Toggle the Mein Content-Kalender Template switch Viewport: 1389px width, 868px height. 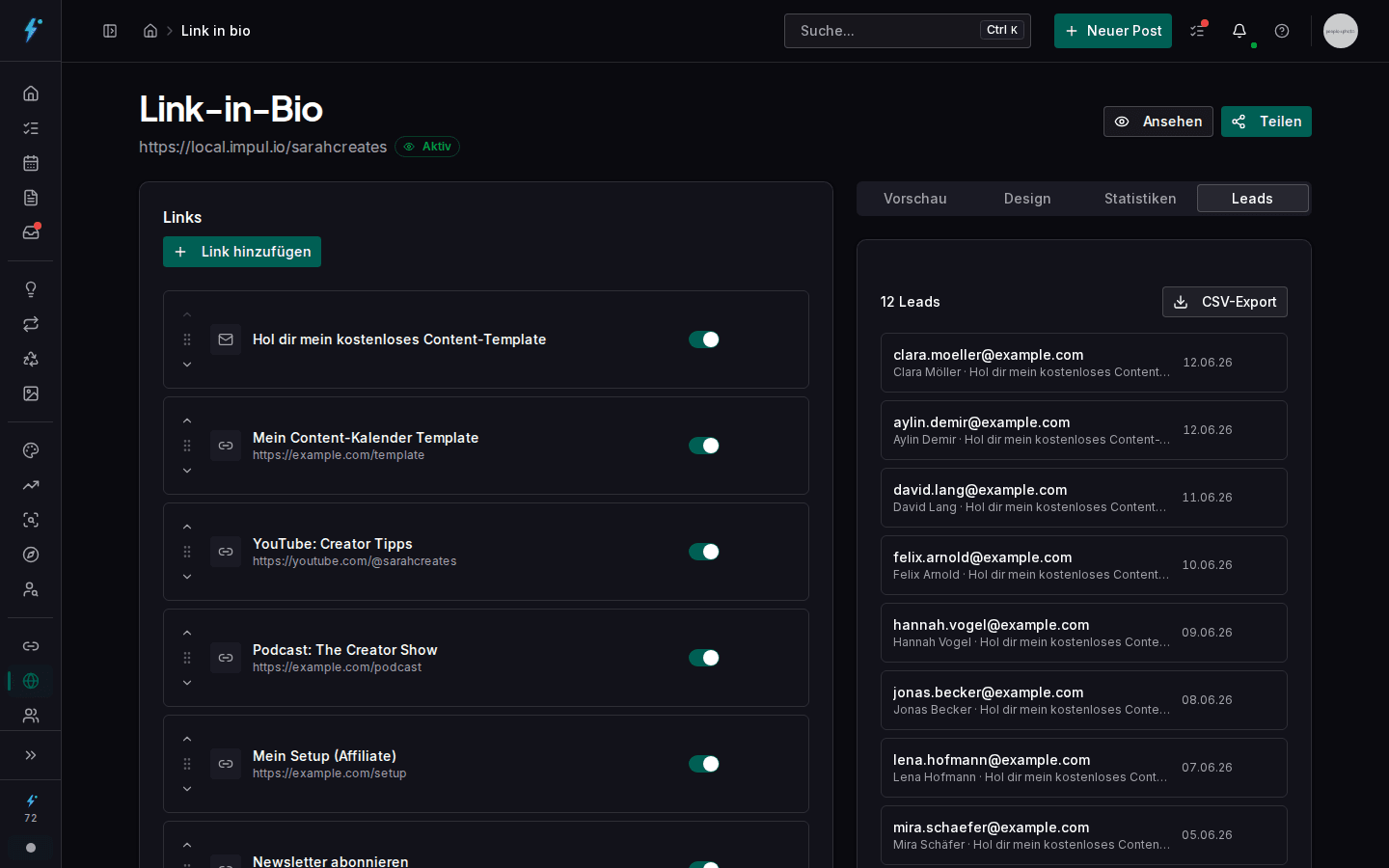[x=704, y=446]
